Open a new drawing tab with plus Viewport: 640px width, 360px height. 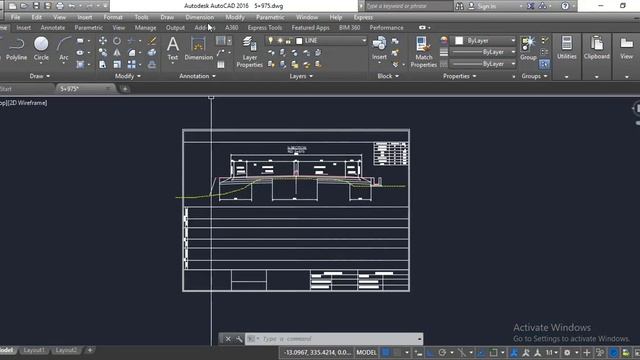coord(125,89)
